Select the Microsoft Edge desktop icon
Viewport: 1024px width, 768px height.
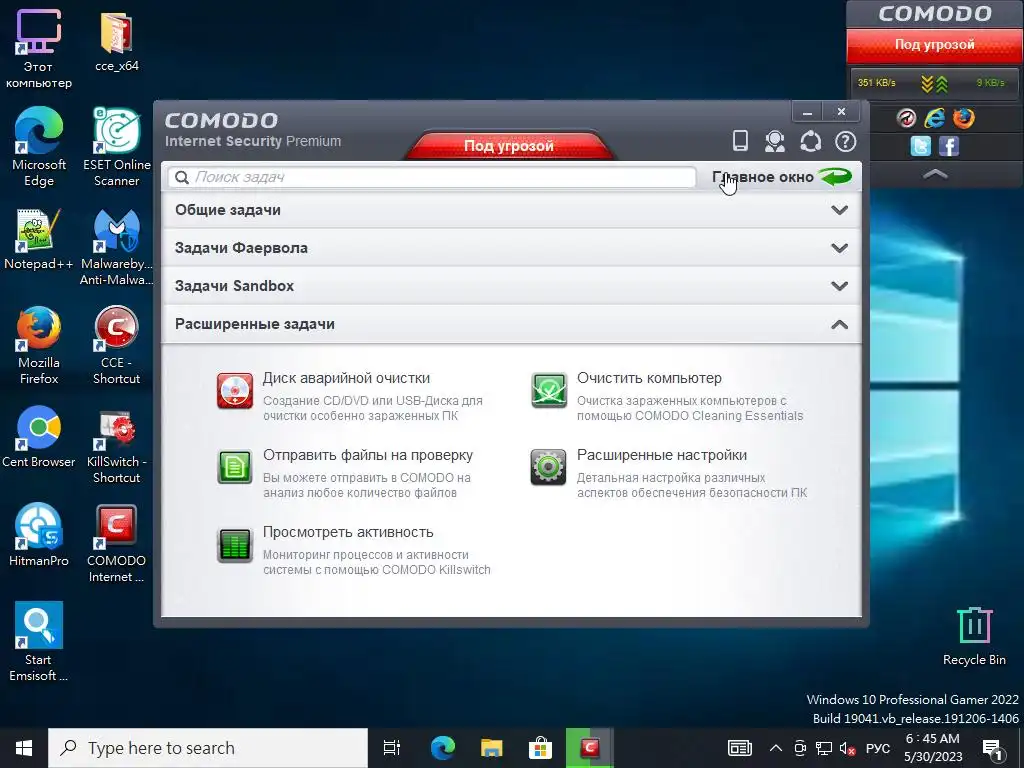(39, 148)
